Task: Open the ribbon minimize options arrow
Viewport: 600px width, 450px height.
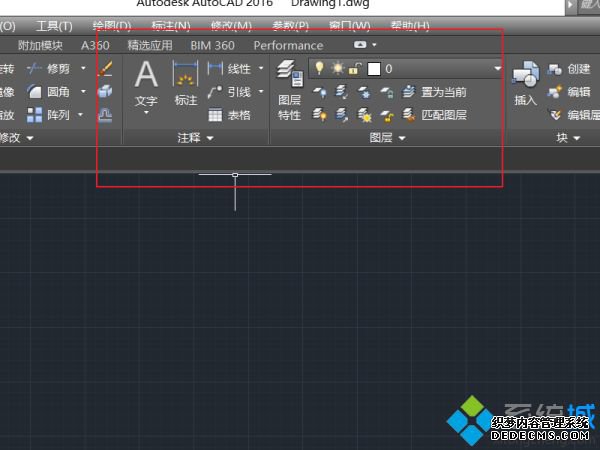Action: click(x=374, y=45)
